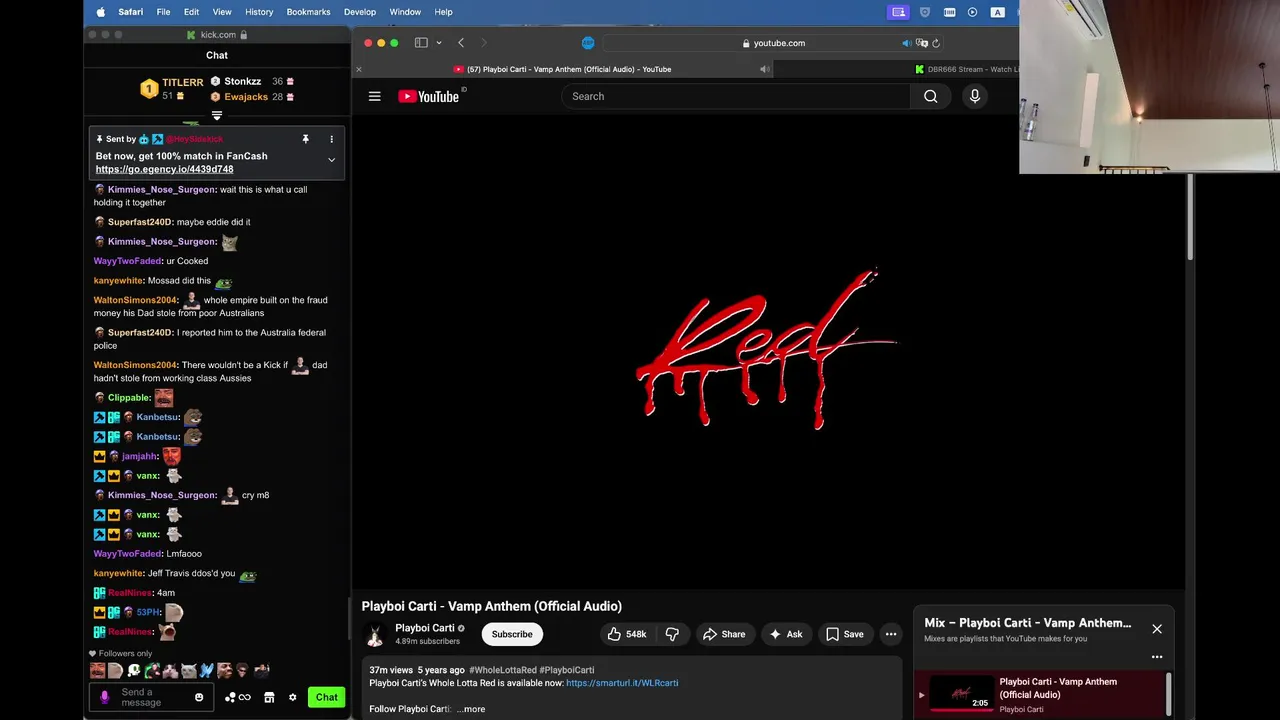Click the Share button under video
This screenshot has width=1280, height=720.
pyautogui.click(x=724, y=634)
